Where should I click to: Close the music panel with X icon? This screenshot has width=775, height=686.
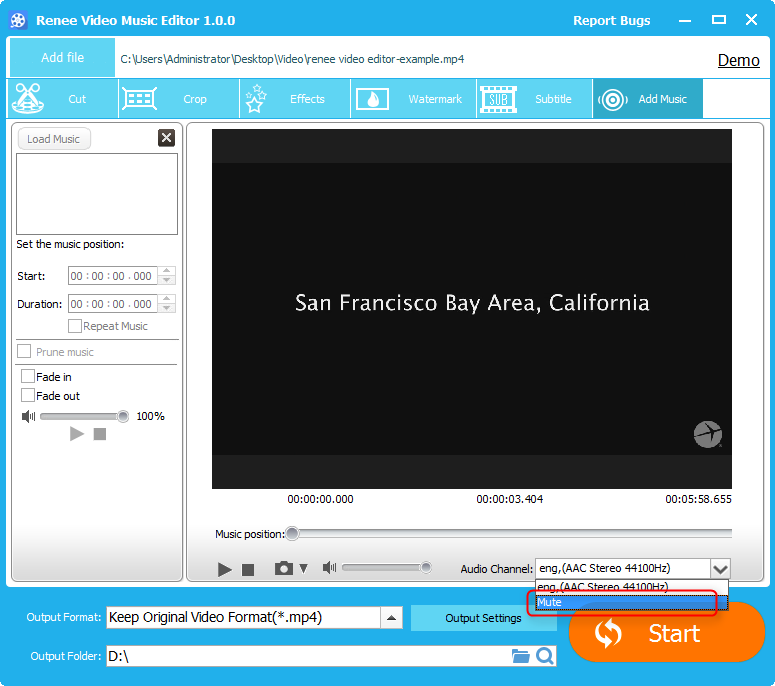(x=166, y=138)
